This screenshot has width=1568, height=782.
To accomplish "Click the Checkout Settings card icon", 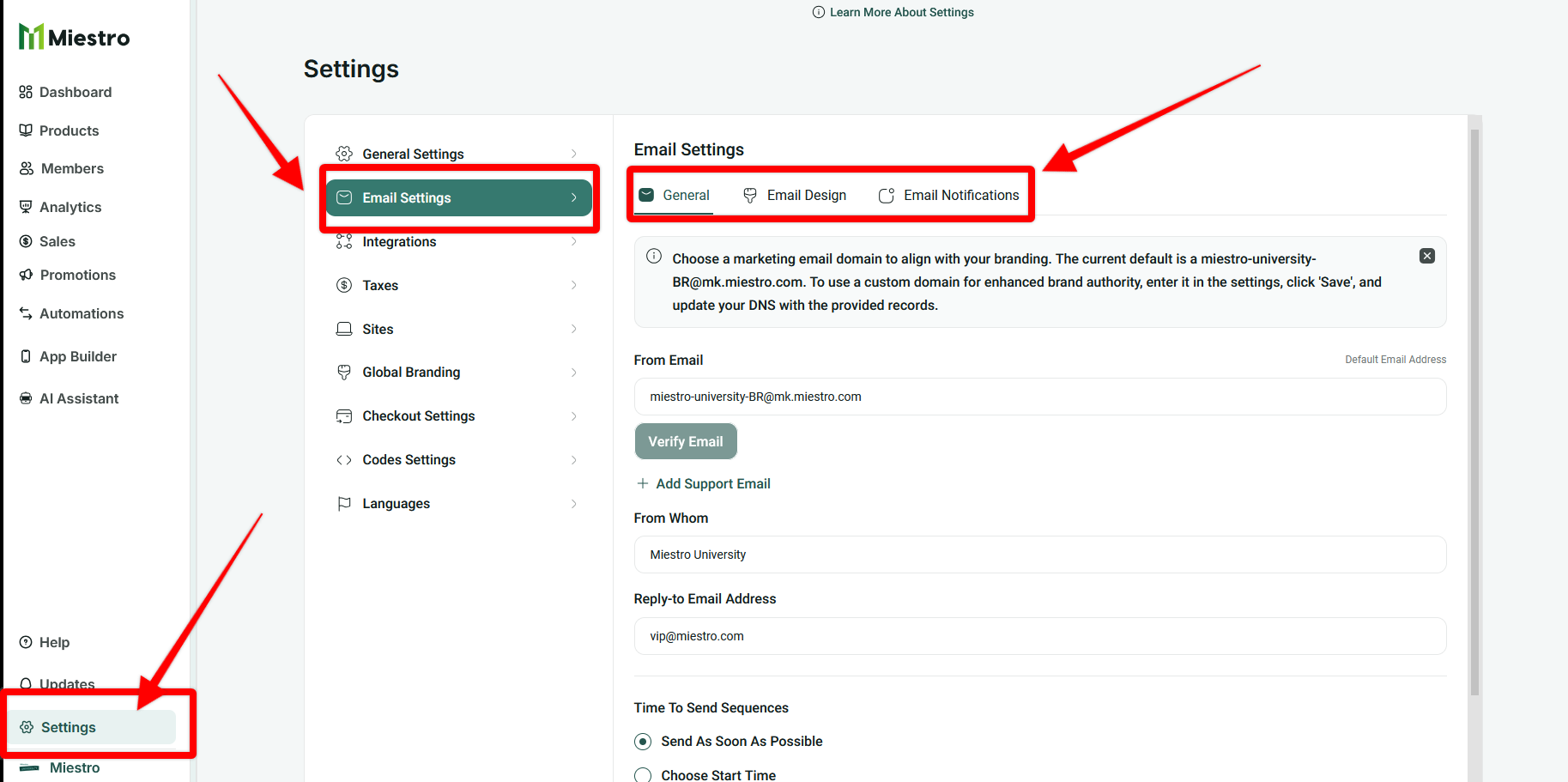I will 344,416.
